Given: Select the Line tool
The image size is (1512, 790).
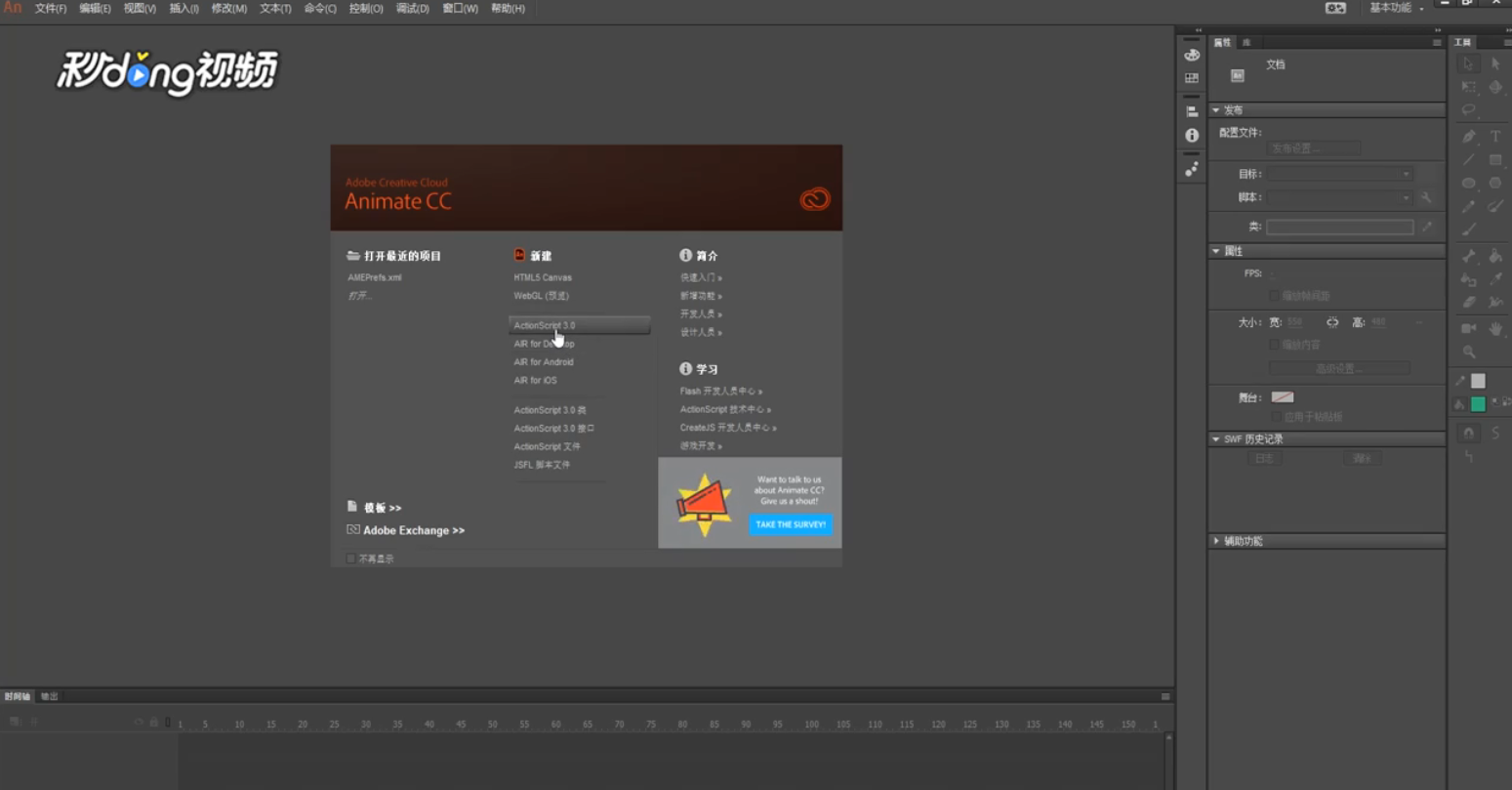Looking at the screenshot, I should point(1468,159).
